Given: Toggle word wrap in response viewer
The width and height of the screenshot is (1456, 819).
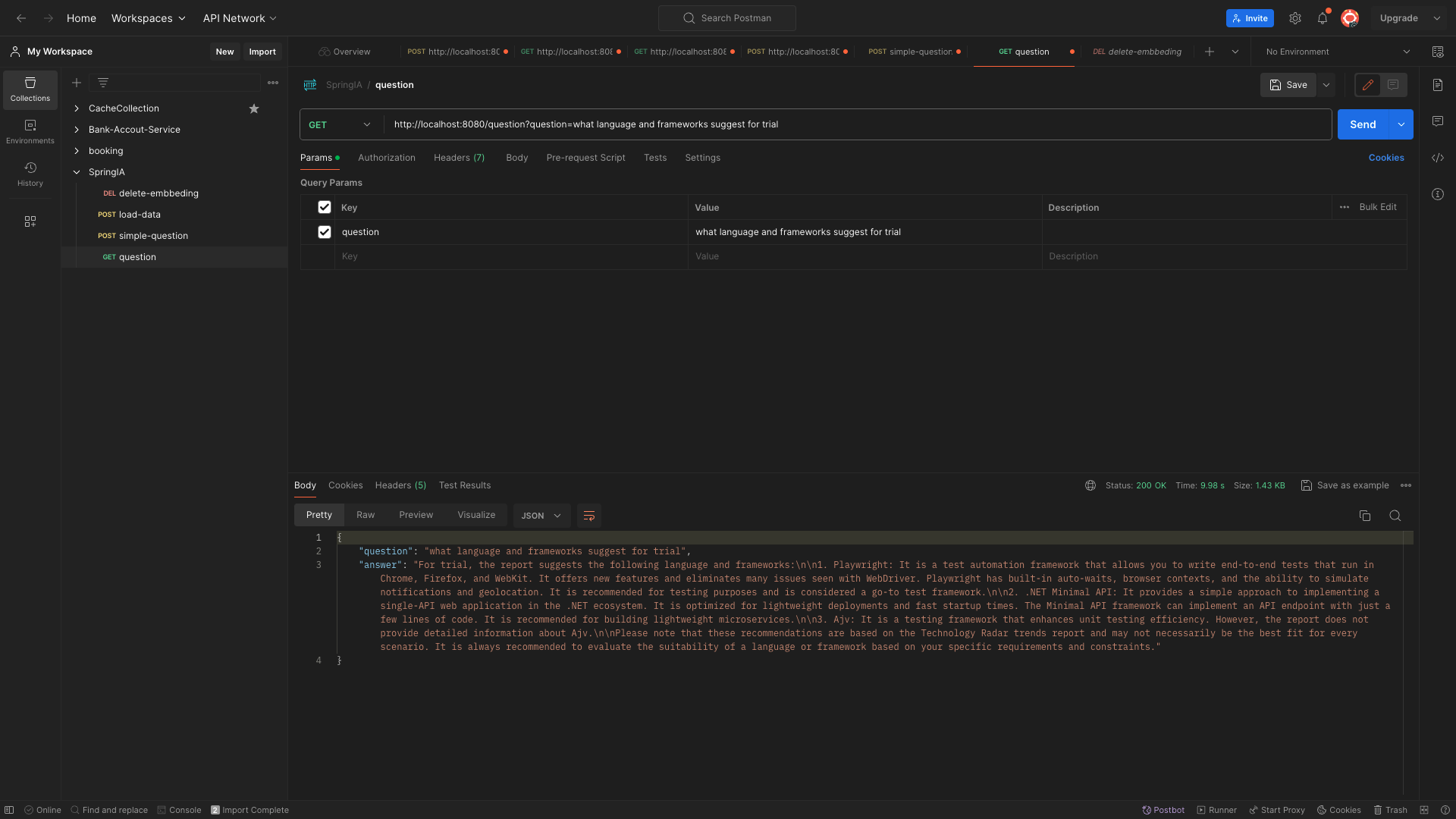Looking at the screenshot, I should coord(589,516).
